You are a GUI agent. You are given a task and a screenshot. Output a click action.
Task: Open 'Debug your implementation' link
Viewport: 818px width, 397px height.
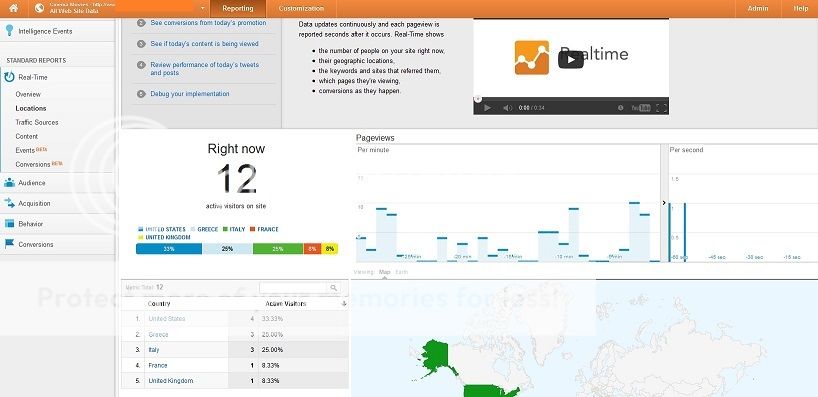pyautogui.click(x=190, y=94)
